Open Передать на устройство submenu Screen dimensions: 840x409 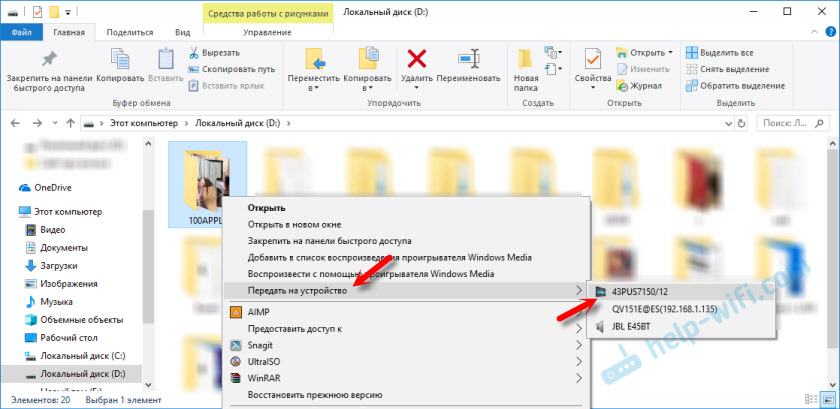point(404,290)
